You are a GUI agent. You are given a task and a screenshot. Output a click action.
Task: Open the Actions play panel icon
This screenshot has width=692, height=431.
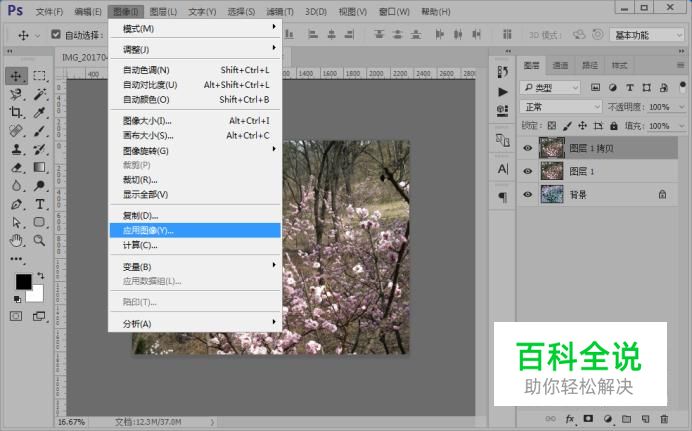pos(503,92)
